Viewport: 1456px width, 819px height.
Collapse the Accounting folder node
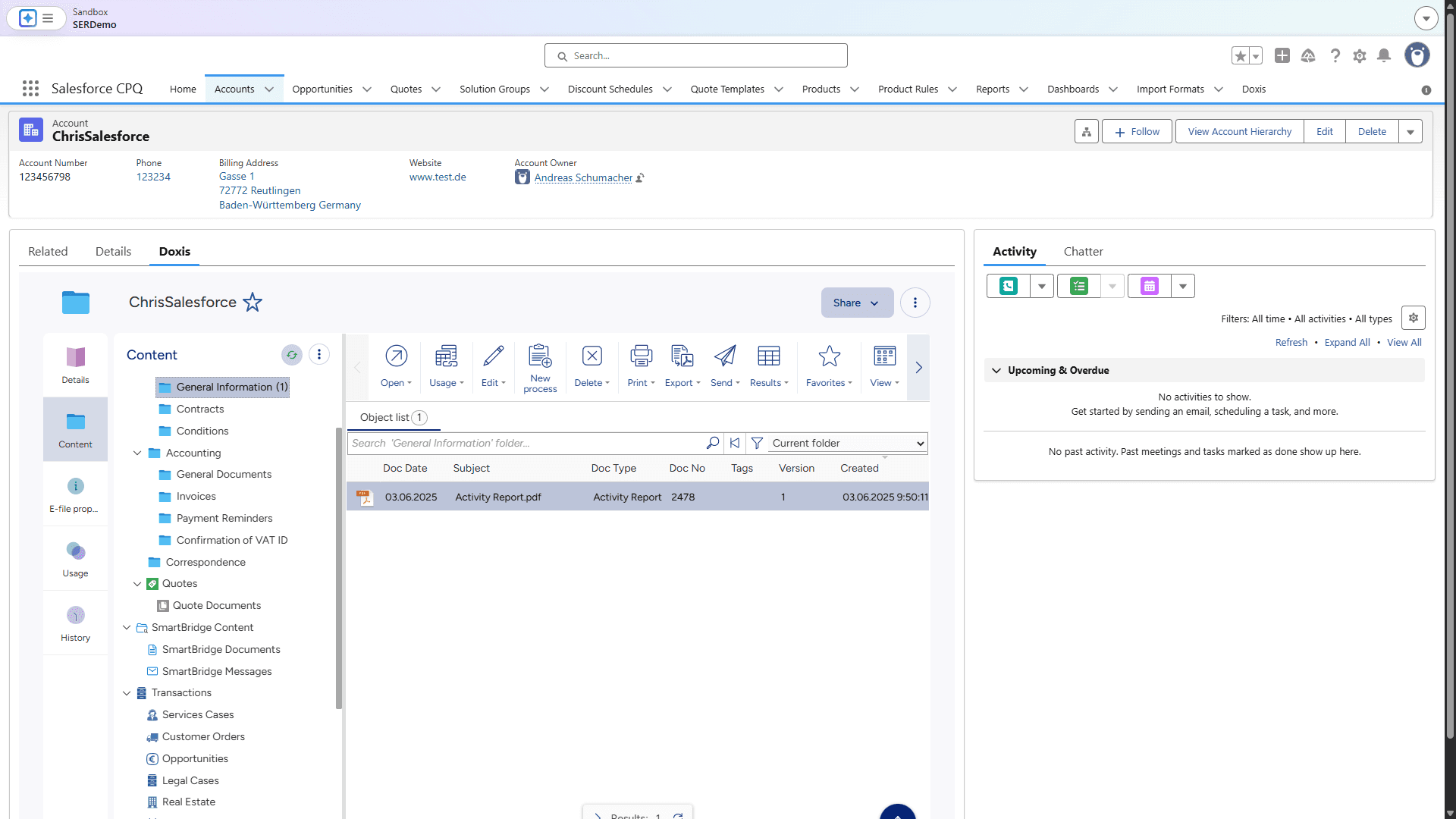pos(137,453)
